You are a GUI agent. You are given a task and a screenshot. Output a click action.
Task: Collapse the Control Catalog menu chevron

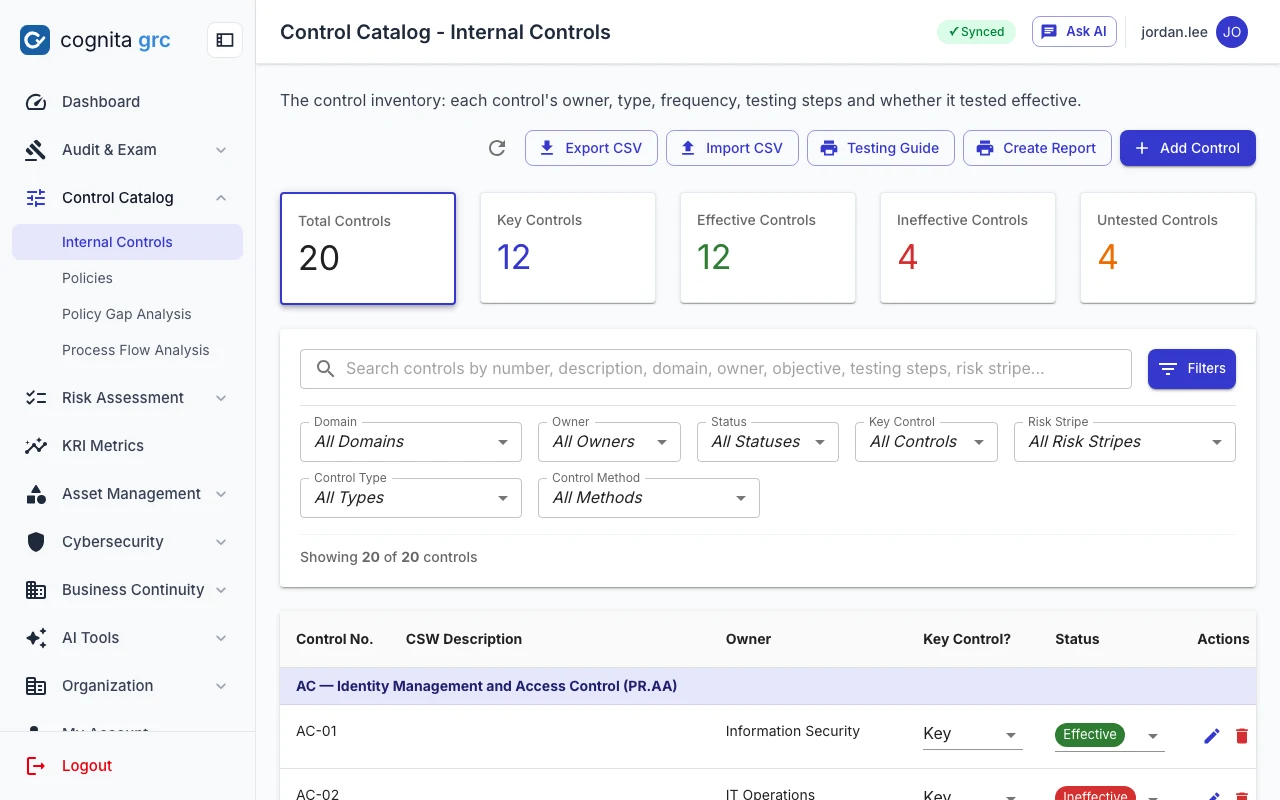(221, 198)
